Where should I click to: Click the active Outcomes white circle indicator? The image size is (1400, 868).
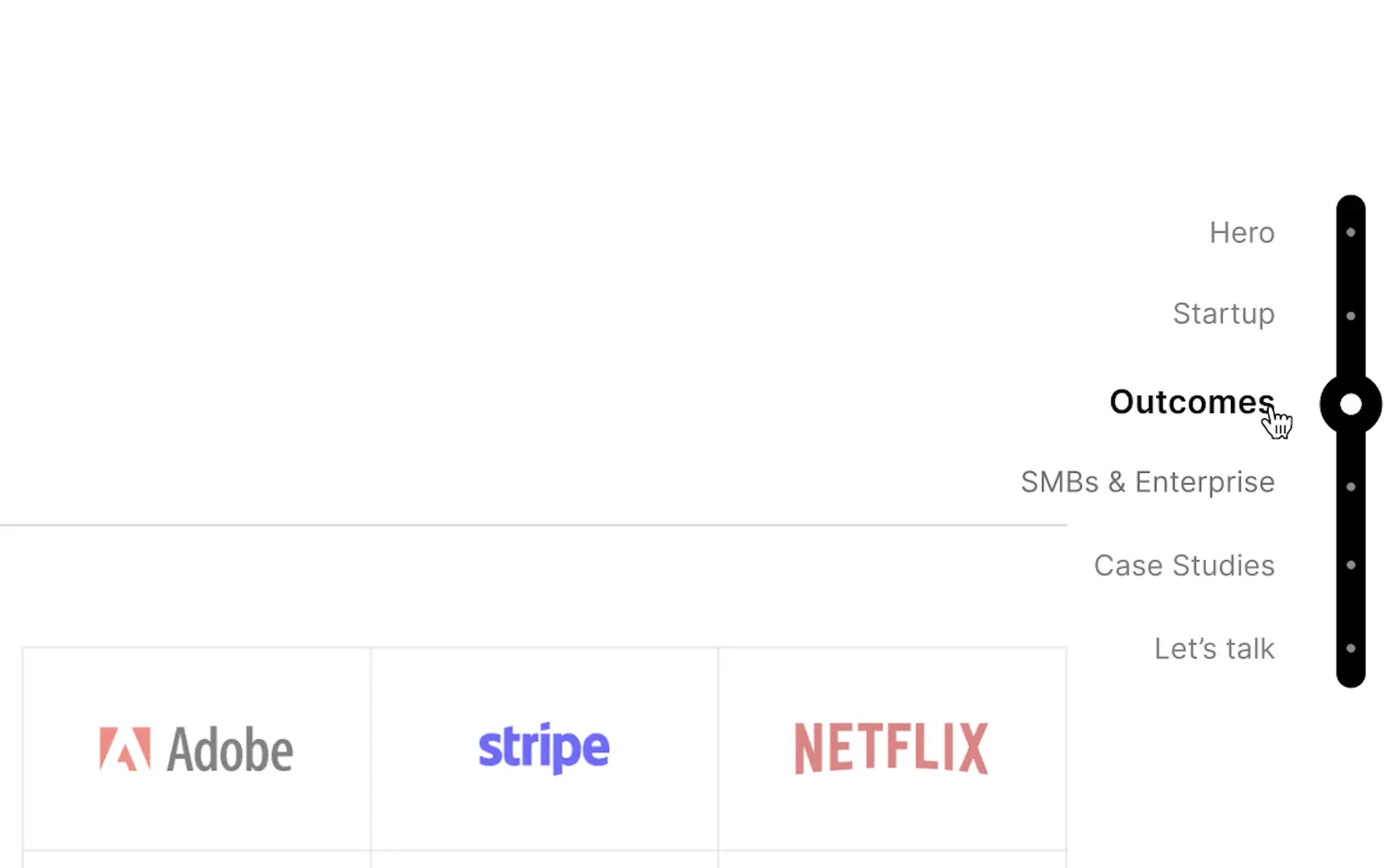coord(1350,404)
